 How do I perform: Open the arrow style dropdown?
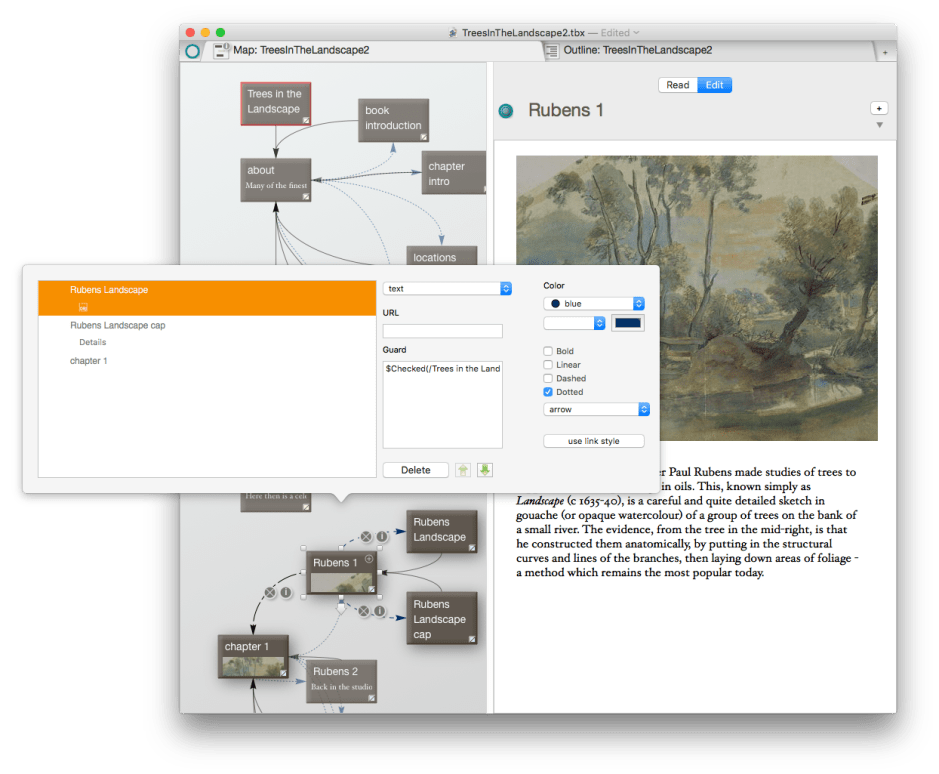tap(597, 409)
